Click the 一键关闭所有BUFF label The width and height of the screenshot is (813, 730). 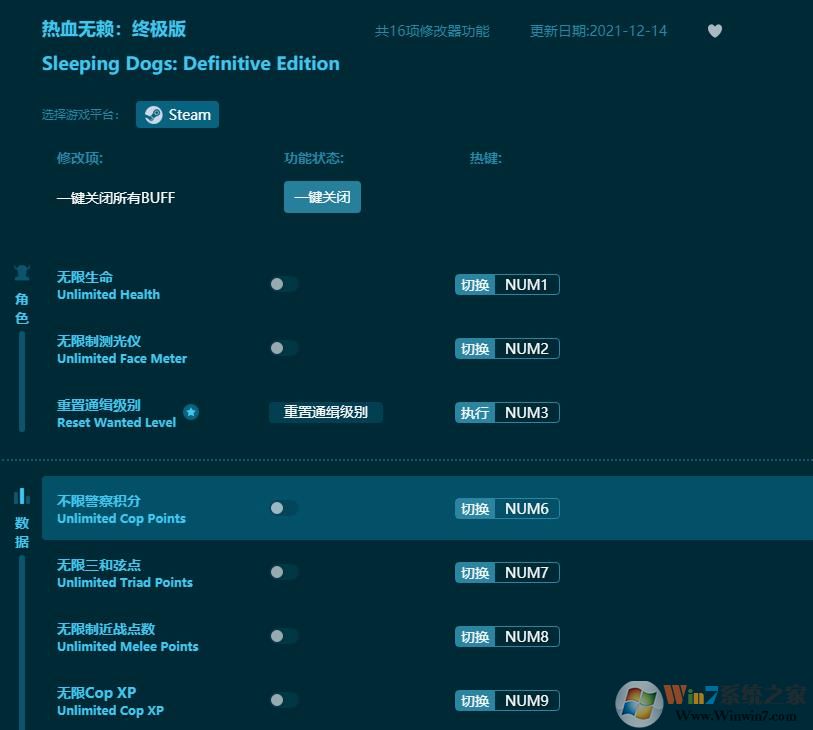coord(116,198)
